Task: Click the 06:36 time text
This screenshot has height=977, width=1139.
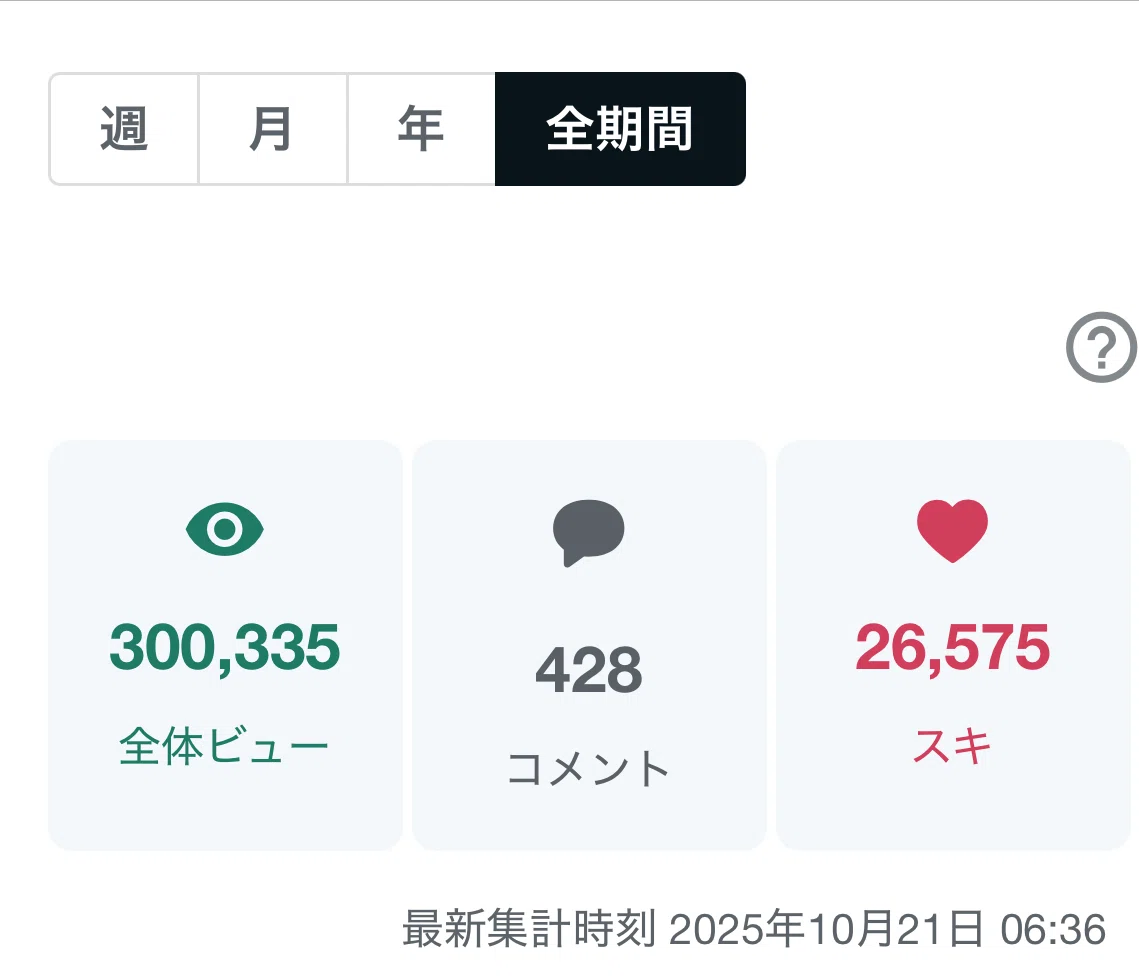Action: point(1053,930)
